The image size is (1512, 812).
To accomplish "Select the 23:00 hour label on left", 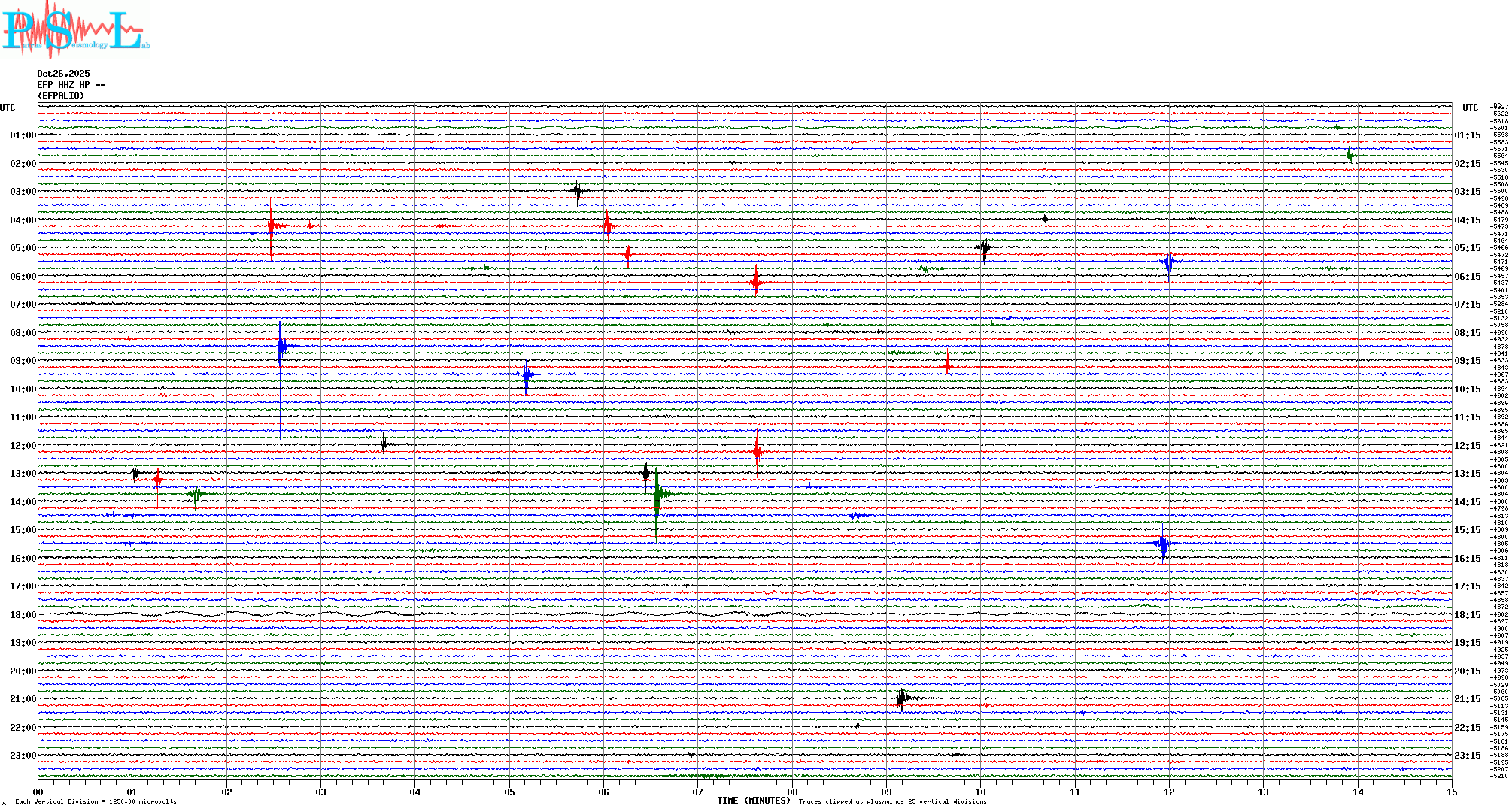I will (23, 756).
